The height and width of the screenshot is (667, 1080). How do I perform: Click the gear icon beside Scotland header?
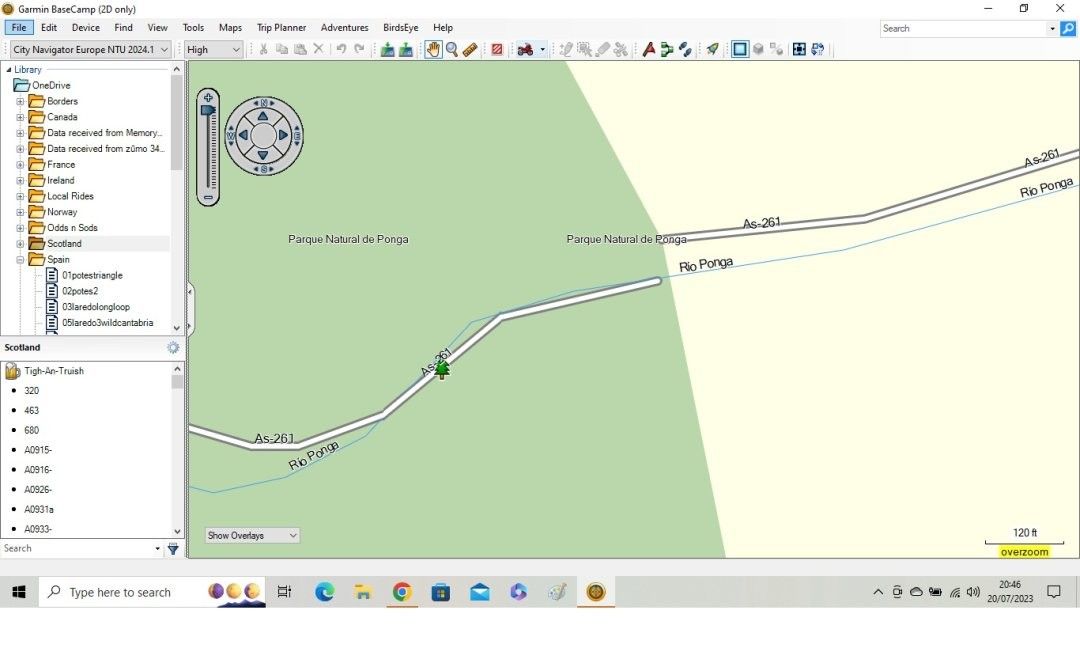[173, 348]
